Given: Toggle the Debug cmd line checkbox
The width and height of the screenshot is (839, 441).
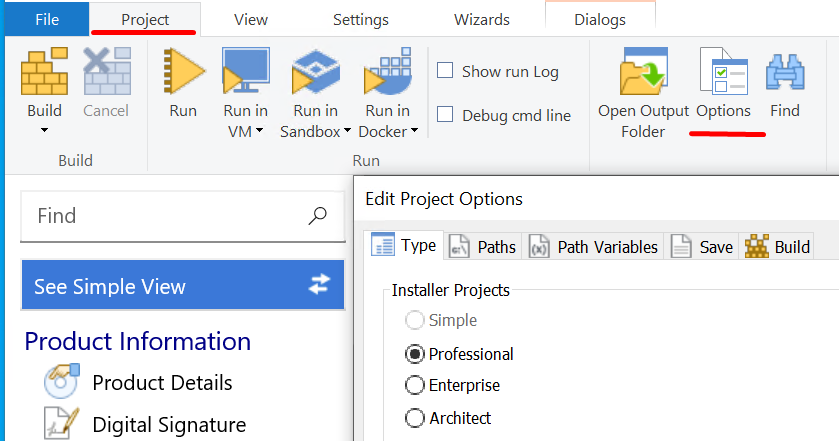Looking at the screenshot, I should click(x=446, y=115).
